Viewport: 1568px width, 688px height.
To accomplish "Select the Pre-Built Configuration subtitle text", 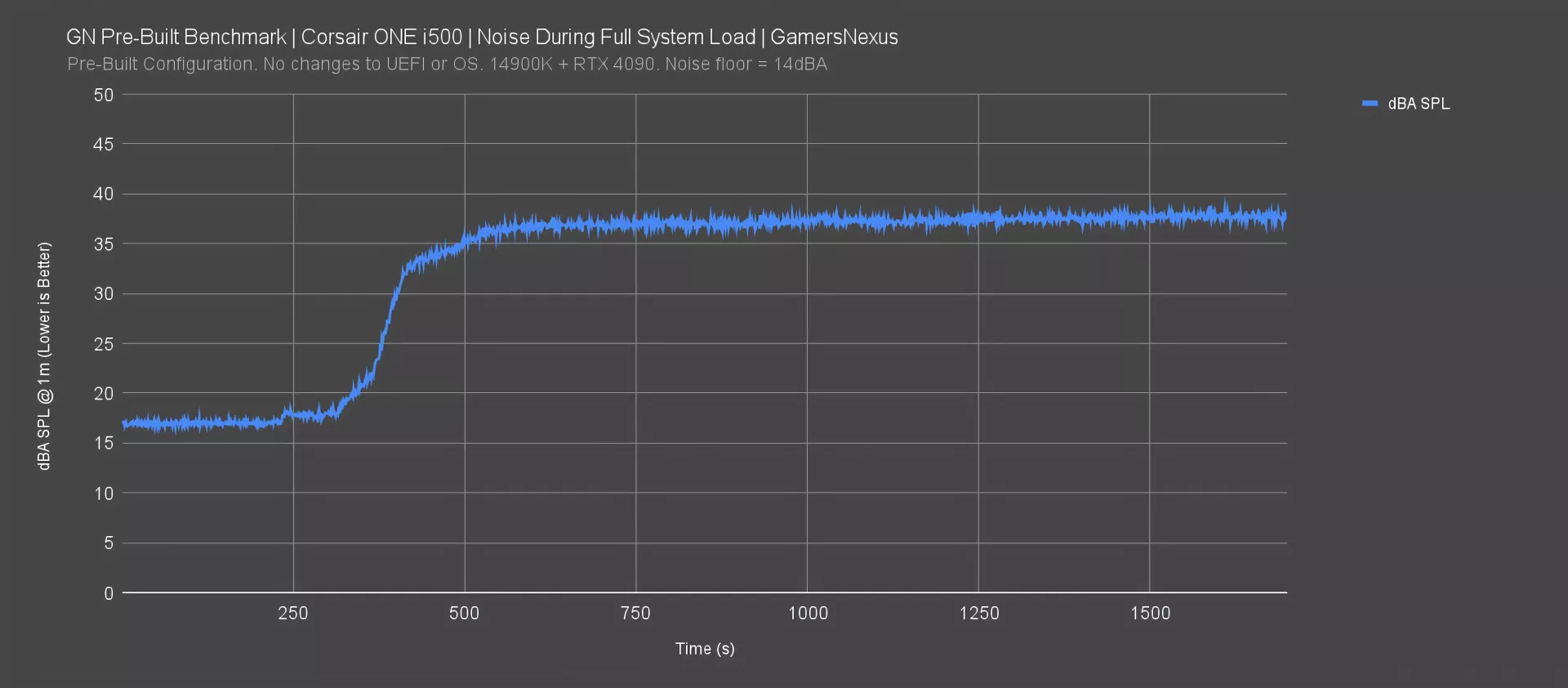I will pos(447,65).
